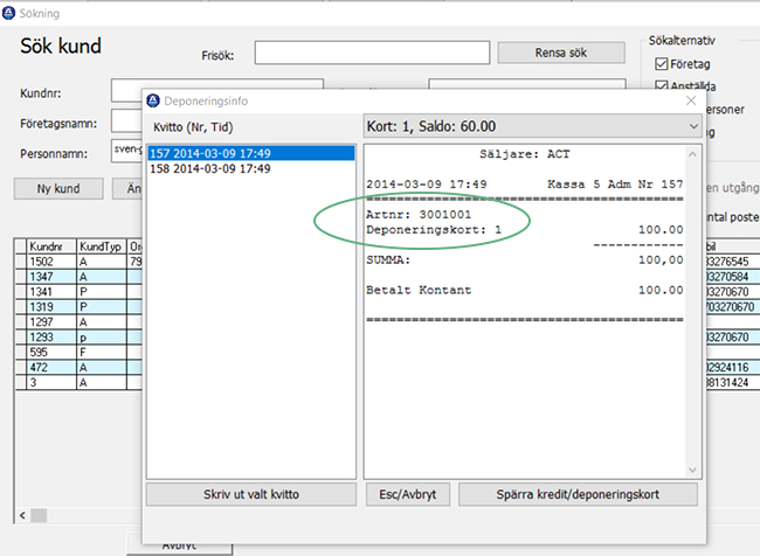Viewport: 760px width, 556px height.
Task: Toggle the Företag checkbox
Action: pyautogui.click(x=661, y=64)
